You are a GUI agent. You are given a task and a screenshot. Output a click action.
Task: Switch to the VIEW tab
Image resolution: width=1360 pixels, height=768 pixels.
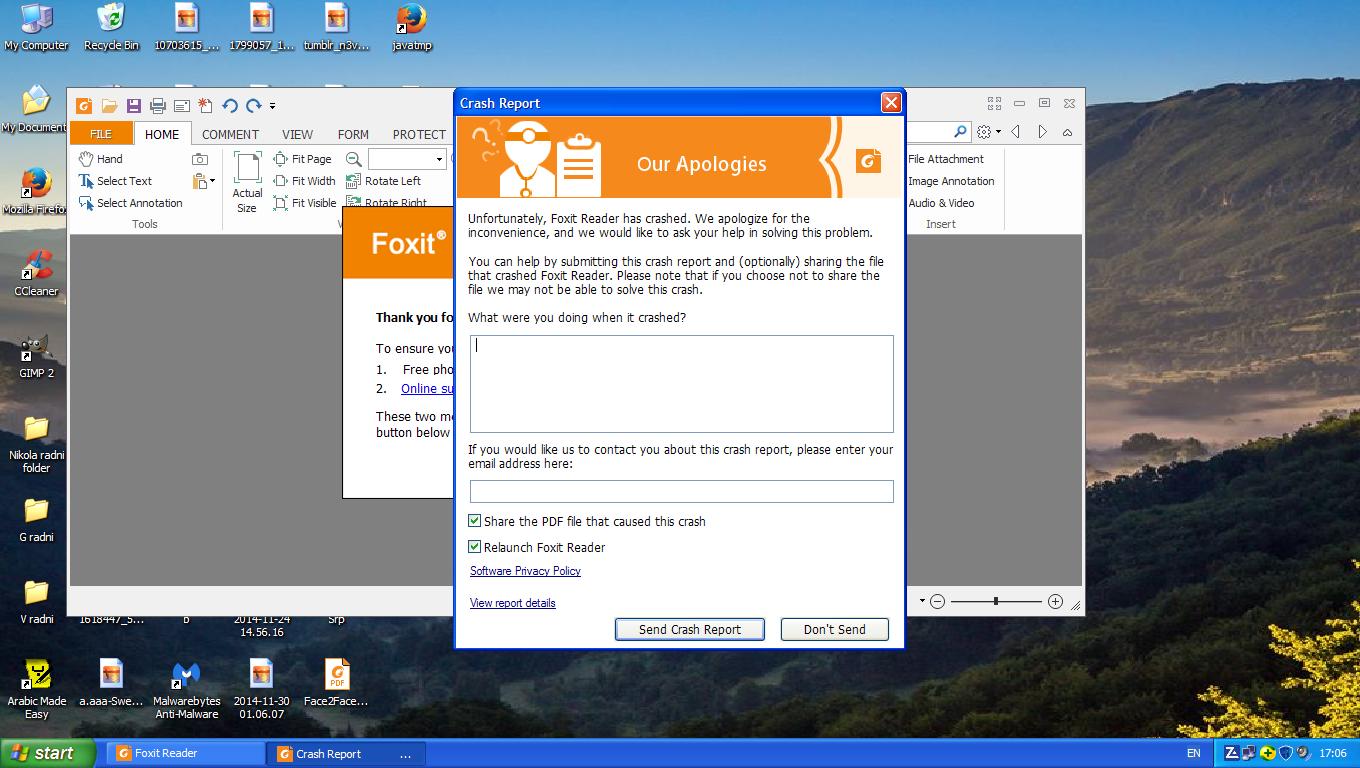point(297,134)
